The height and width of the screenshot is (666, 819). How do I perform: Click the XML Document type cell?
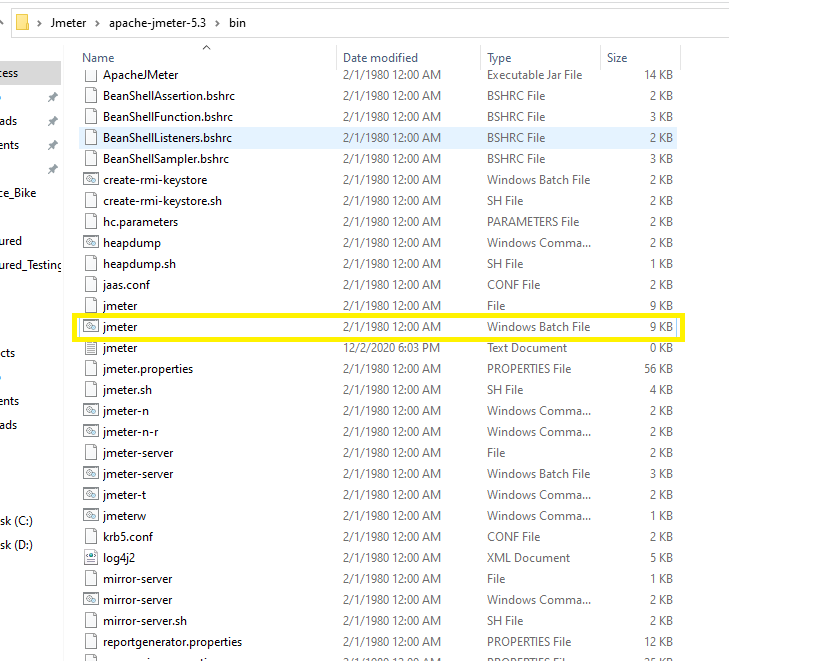tap(528, 557)
